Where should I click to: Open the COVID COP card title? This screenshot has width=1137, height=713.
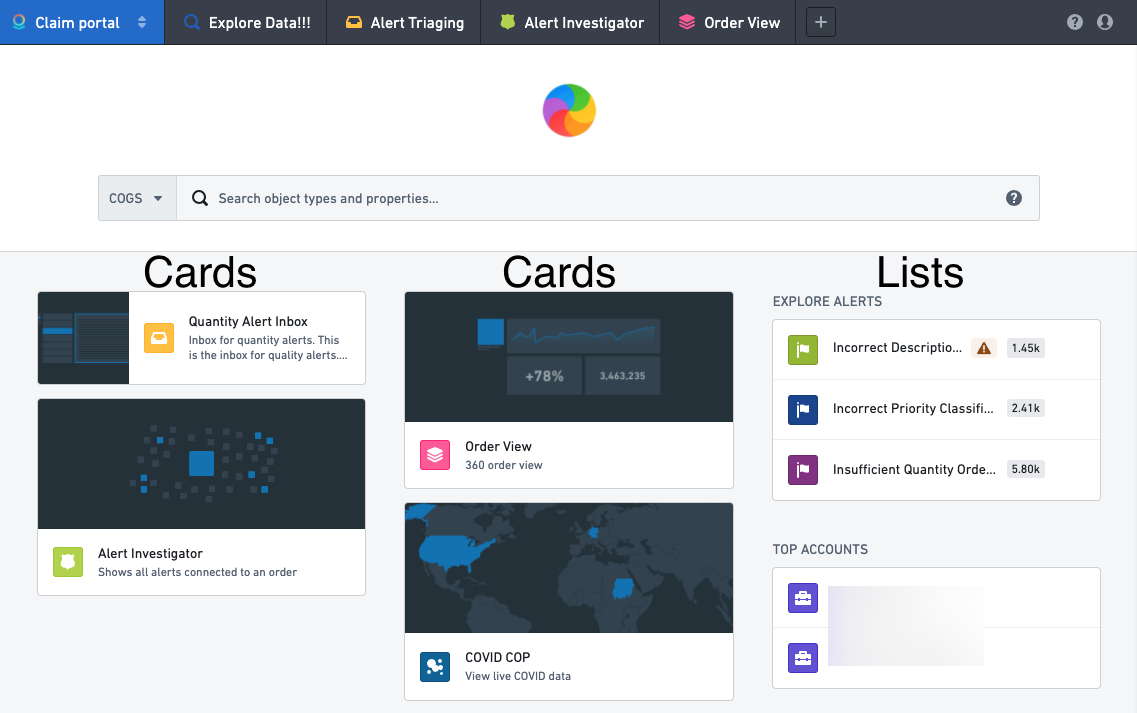coord(497,657)
